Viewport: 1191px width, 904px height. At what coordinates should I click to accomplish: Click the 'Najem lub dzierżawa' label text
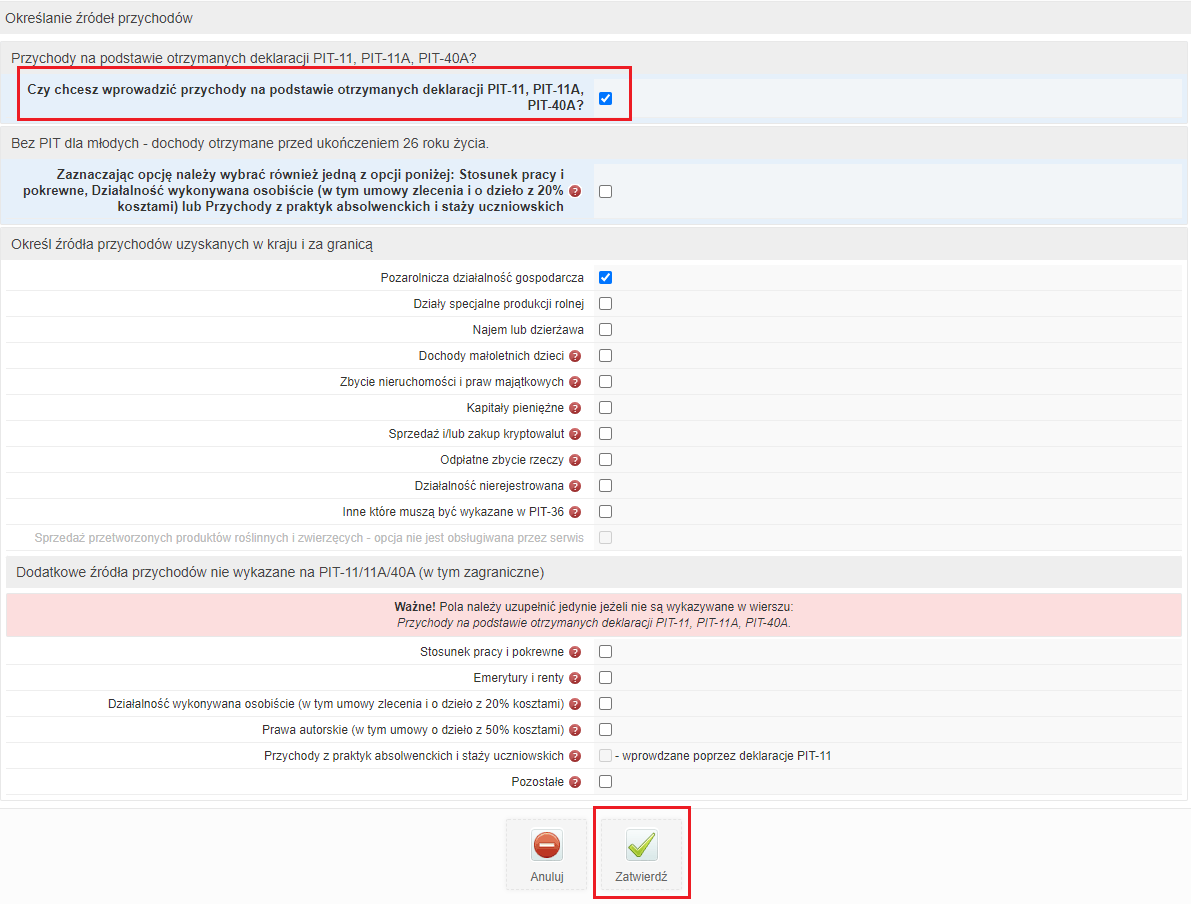[x=528, y=330]
